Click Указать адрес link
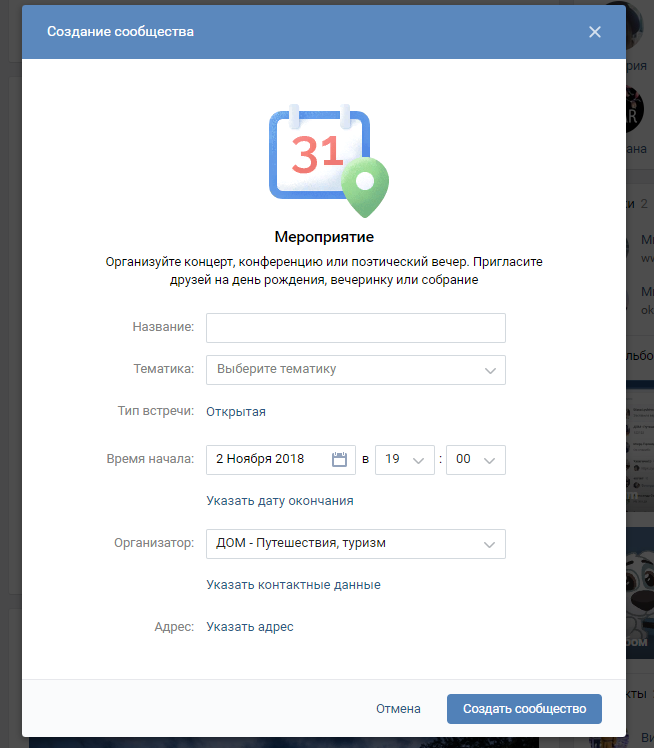 coord(249,627)
